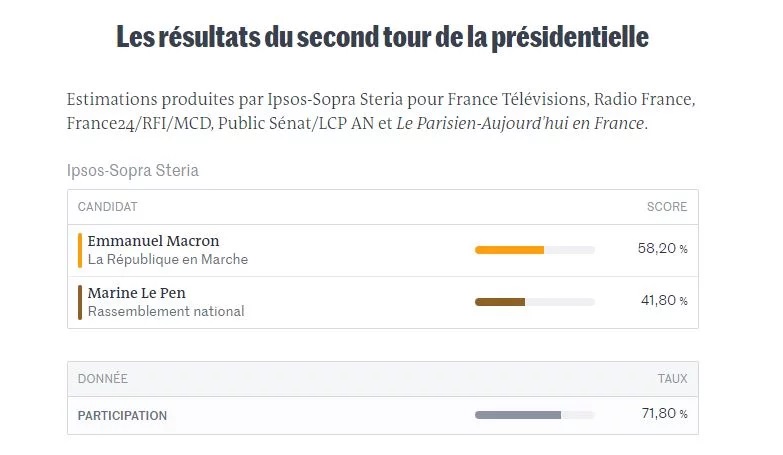
Task: Click the Emmanuel Macron candidate name
Action: (x=153, y=241)
